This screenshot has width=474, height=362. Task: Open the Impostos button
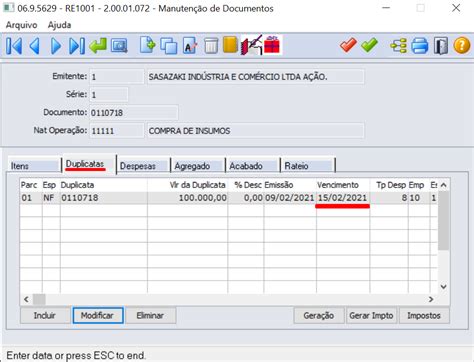(424, 315)
